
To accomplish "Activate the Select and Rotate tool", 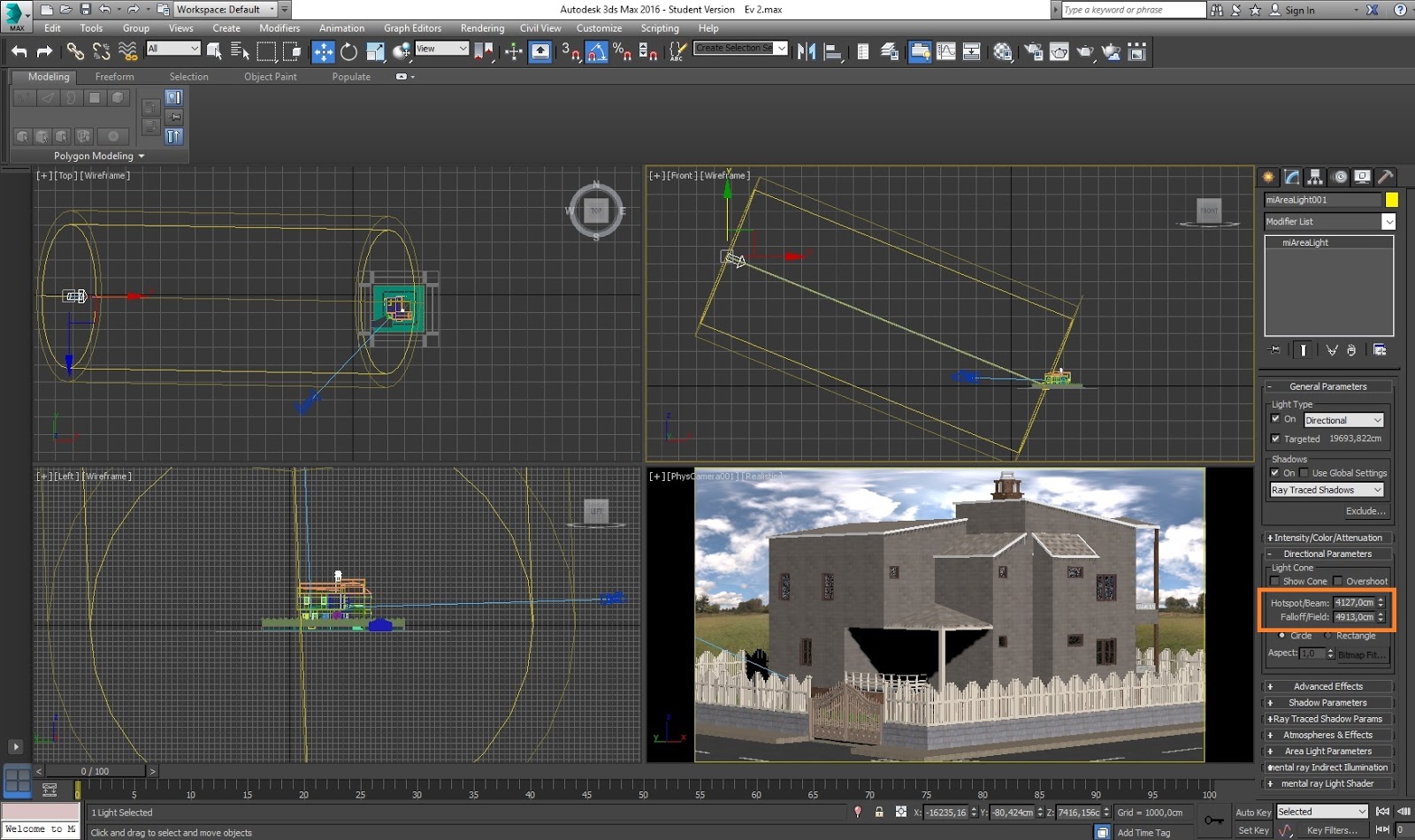I will point(349,52).
